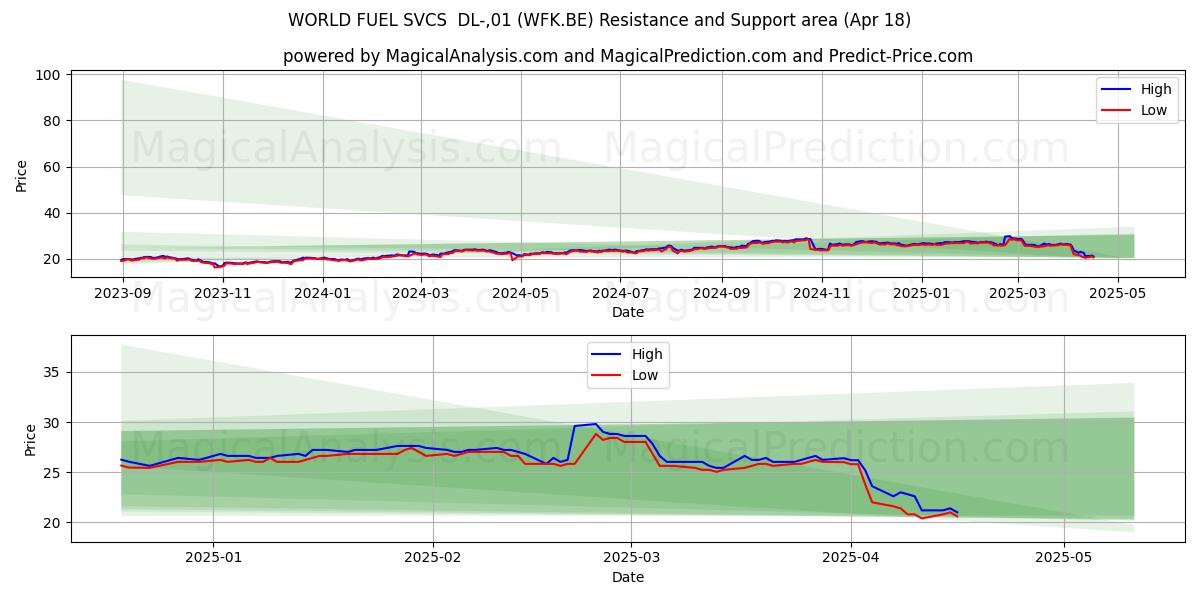Image resolution: width=1200 pixels, height=600 pixels.
Task: Click the '2024-05' date tick label
Action: coord(521,293)
